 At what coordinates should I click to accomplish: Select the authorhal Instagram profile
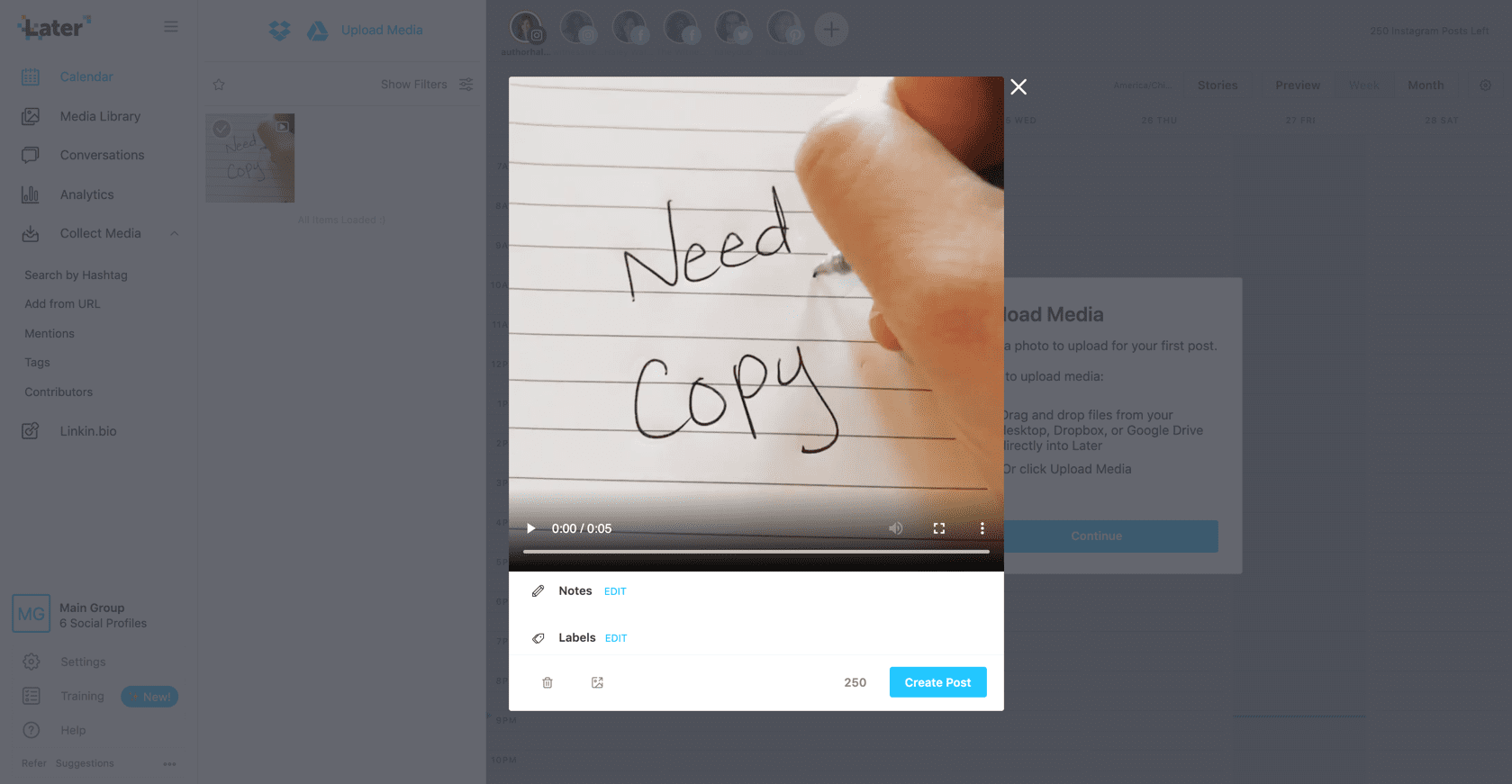(x=527, y=29)
